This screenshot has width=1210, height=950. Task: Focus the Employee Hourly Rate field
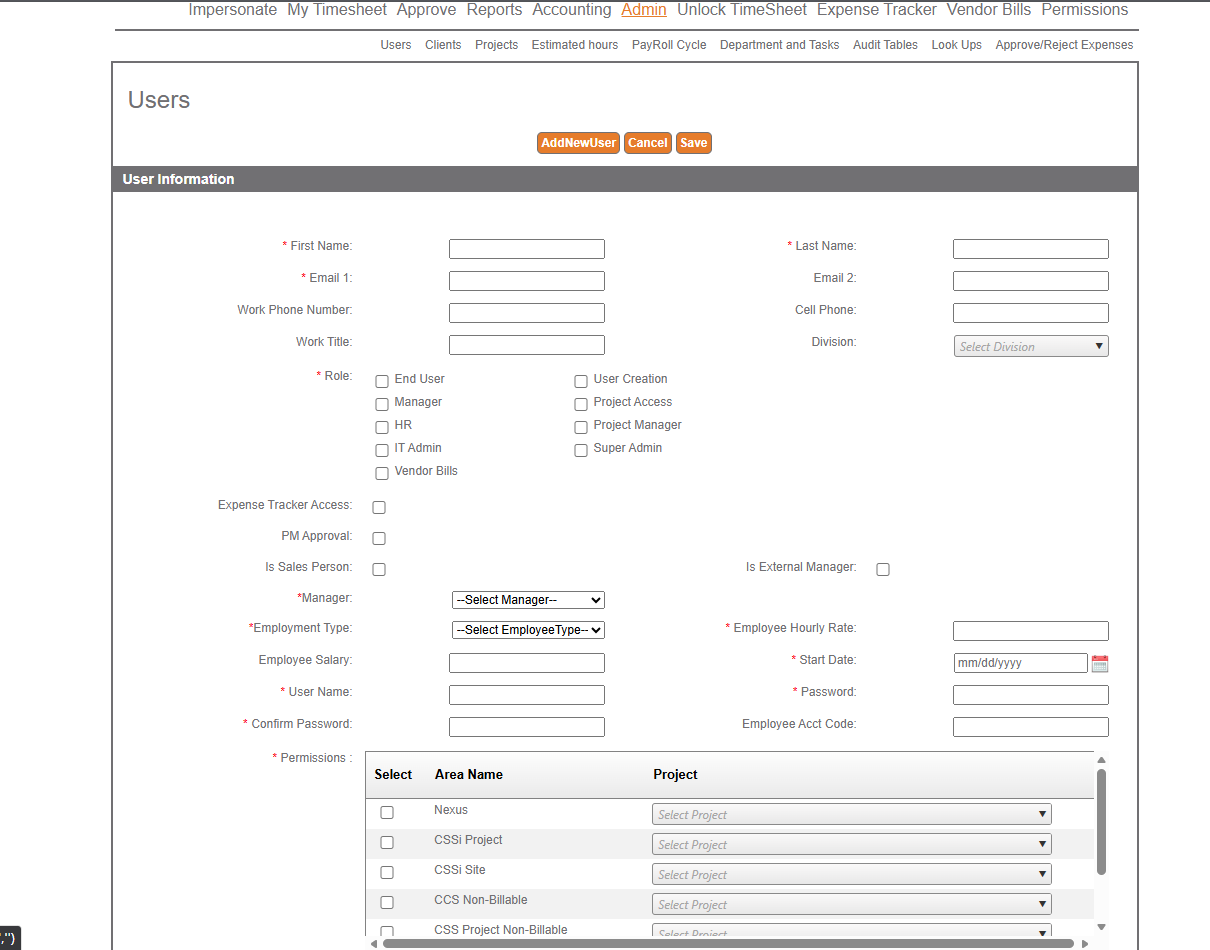point(1031,631)
